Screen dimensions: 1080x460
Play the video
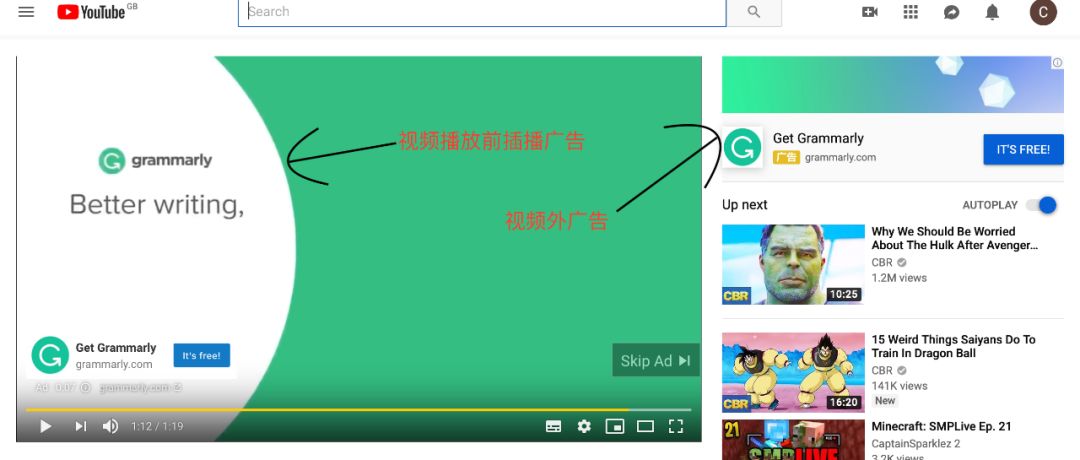click(45, 426)
